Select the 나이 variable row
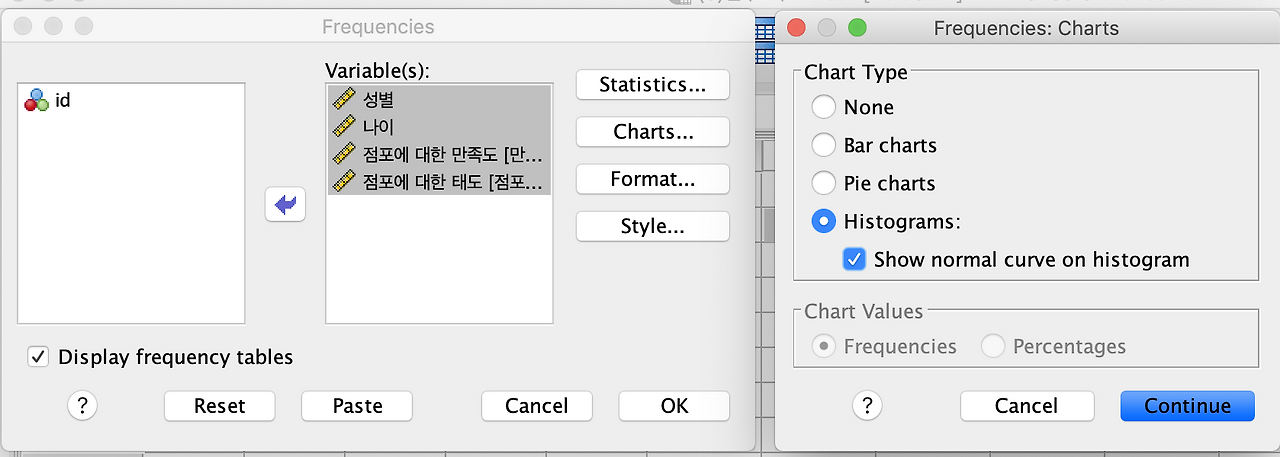Screen dimensions: 1280x457 tap(439, 127)
